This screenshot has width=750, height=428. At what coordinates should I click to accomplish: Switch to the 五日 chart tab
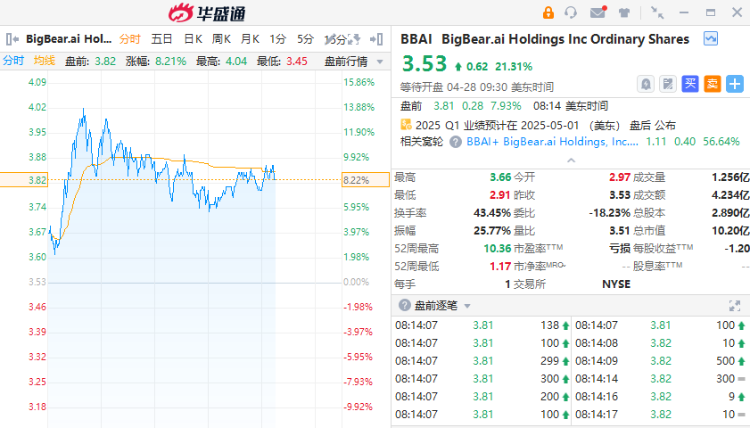click(161, 39)
